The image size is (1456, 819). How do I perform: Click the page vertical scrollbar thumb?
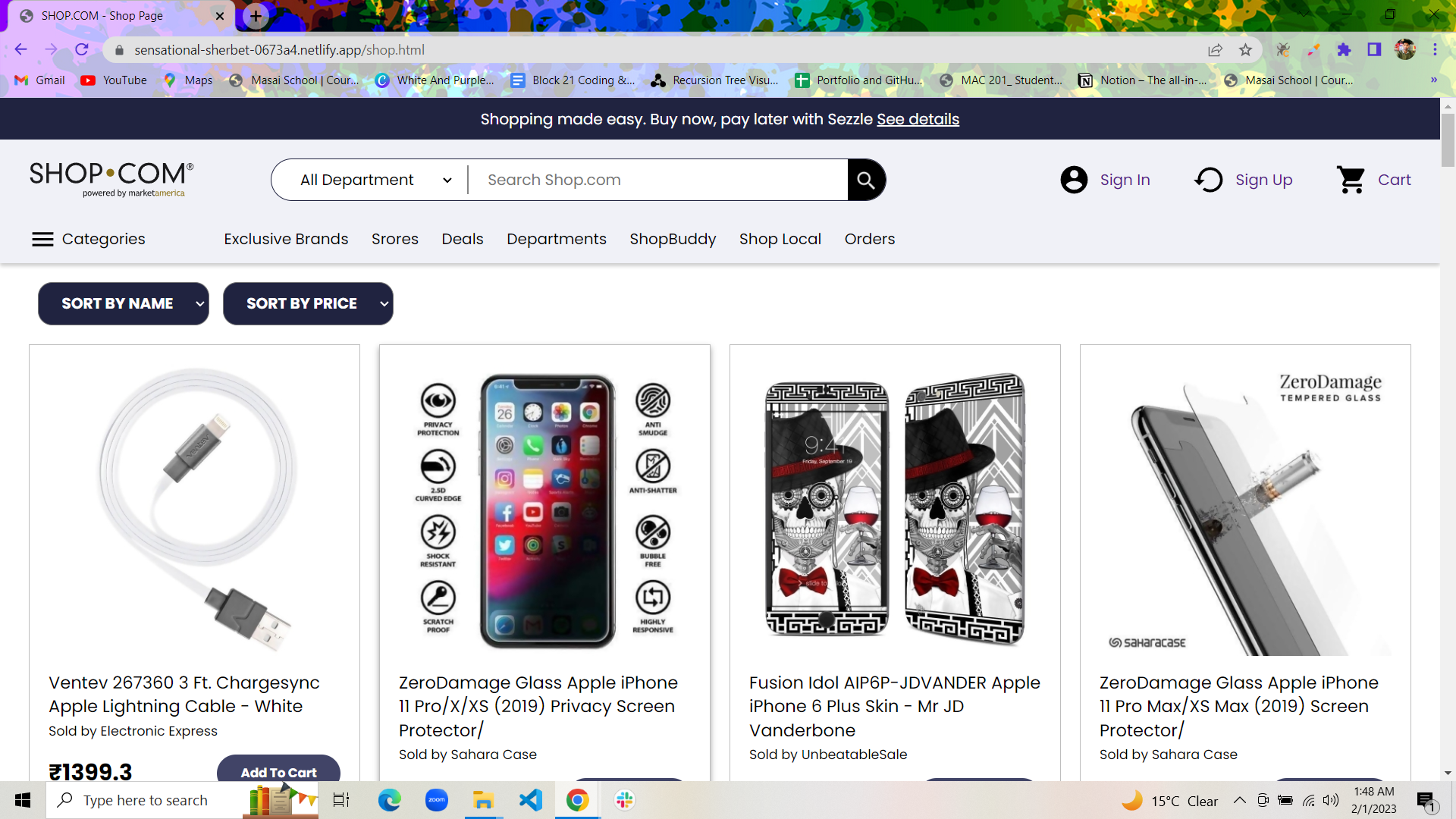click(1448, 140)
